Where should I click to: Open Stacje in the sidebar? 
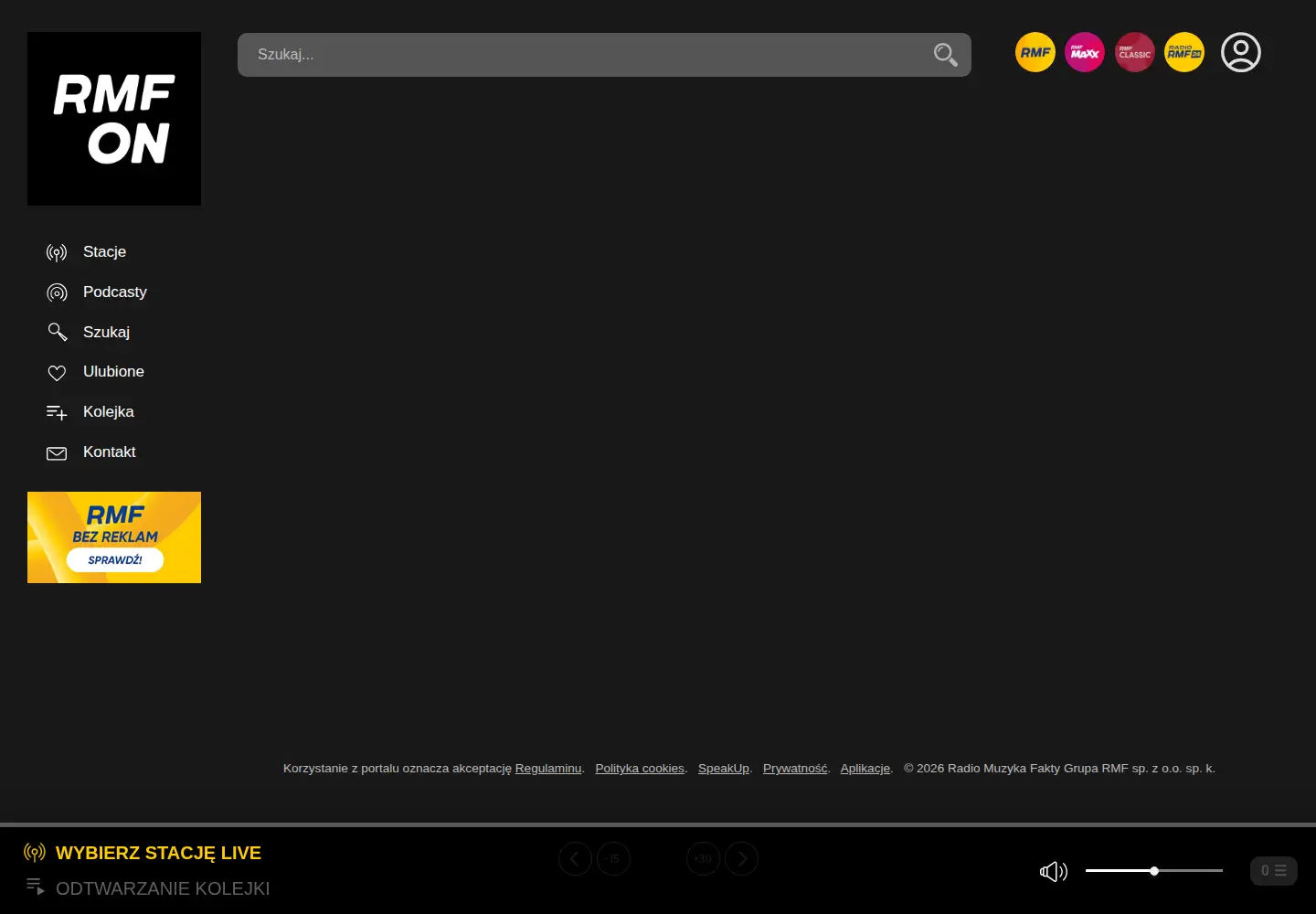click(87, 252)
